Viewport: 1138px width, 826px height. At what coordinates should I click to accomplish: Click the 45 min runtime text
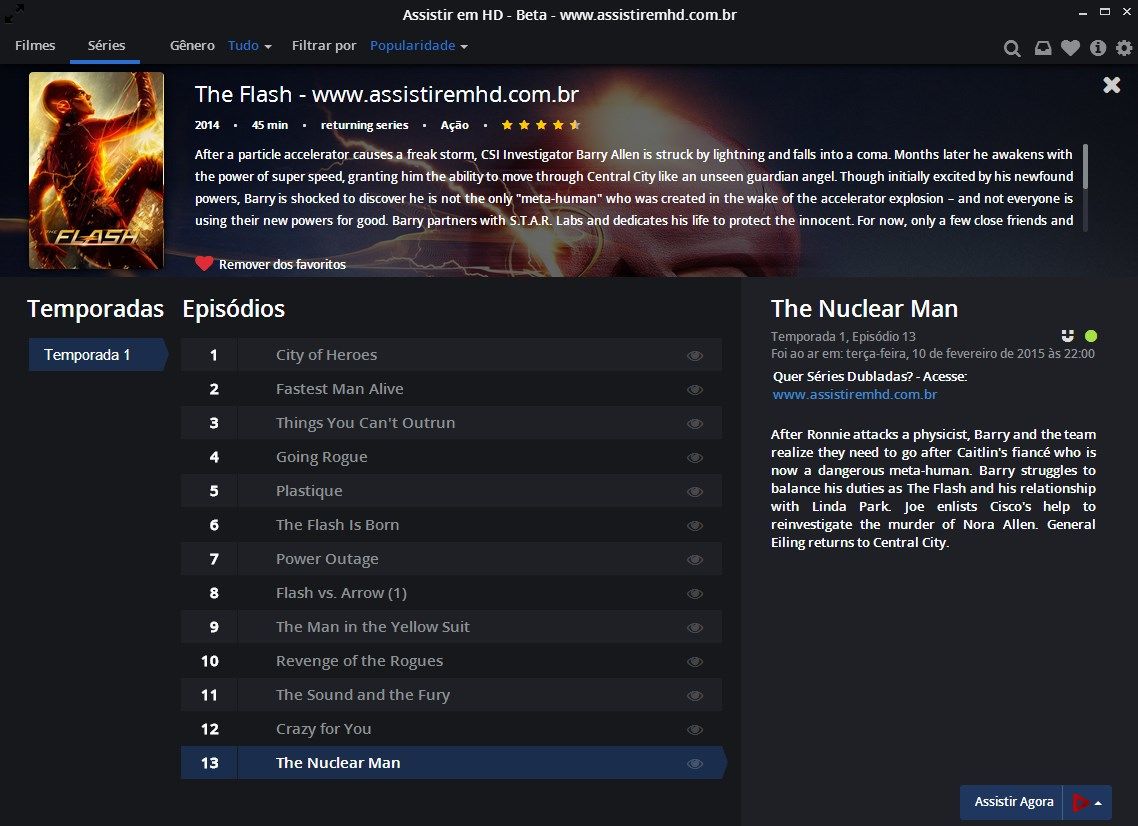click(270, 125)
